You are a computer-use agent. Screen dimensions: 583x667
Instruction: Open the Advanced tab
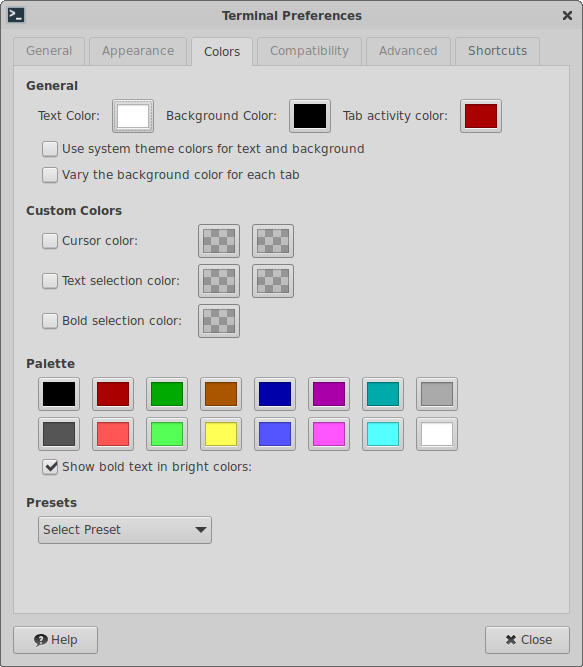(x=408, y=51)
